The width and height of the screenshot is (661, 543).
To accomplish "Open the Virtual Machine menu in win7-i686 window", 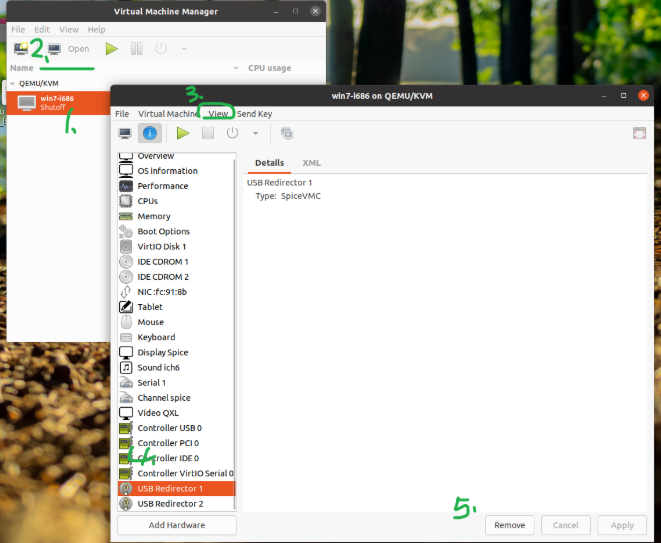I will (168, 114).
